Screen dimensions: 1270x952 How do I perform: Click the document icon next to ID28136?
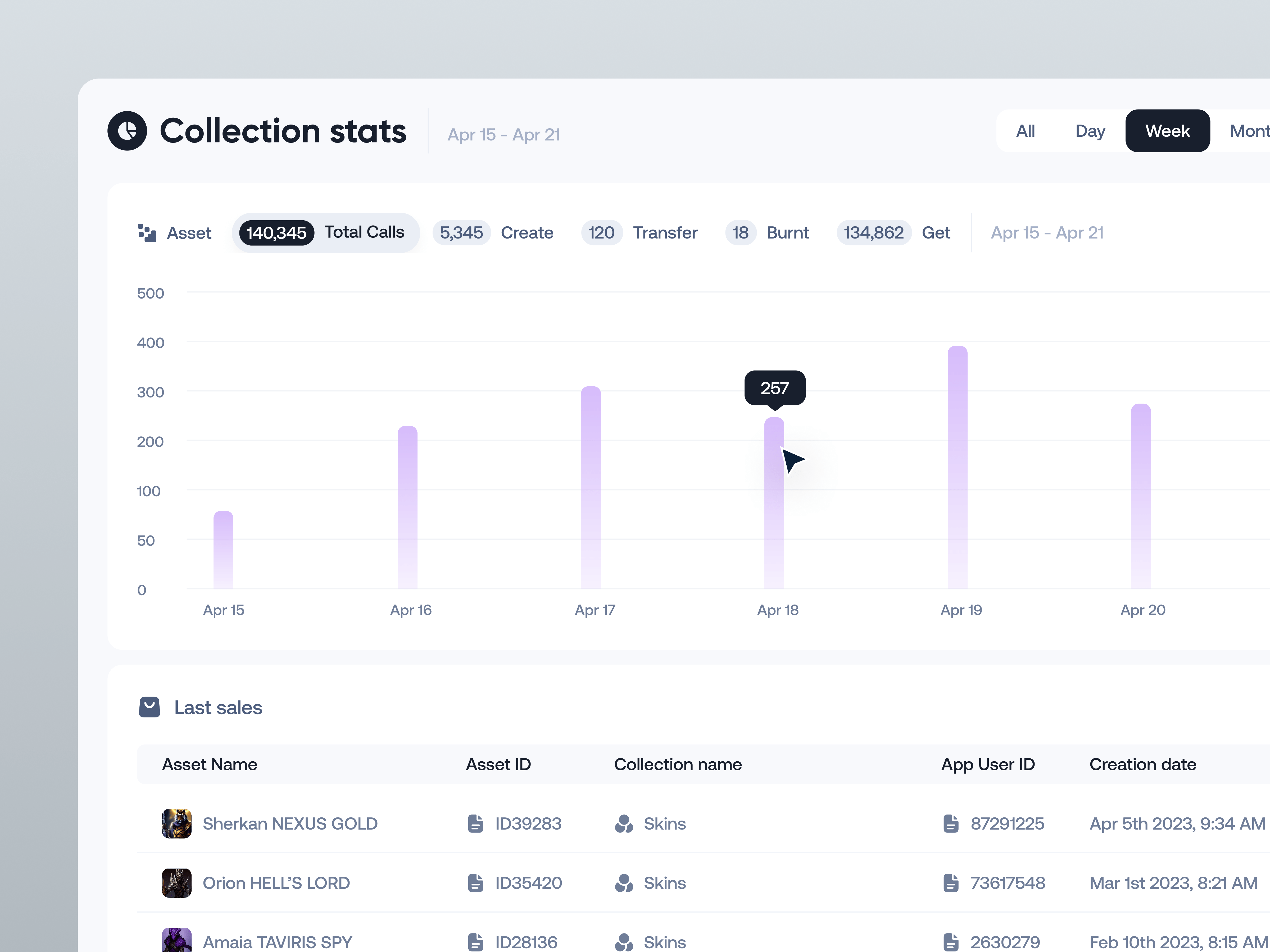[475, 942]
